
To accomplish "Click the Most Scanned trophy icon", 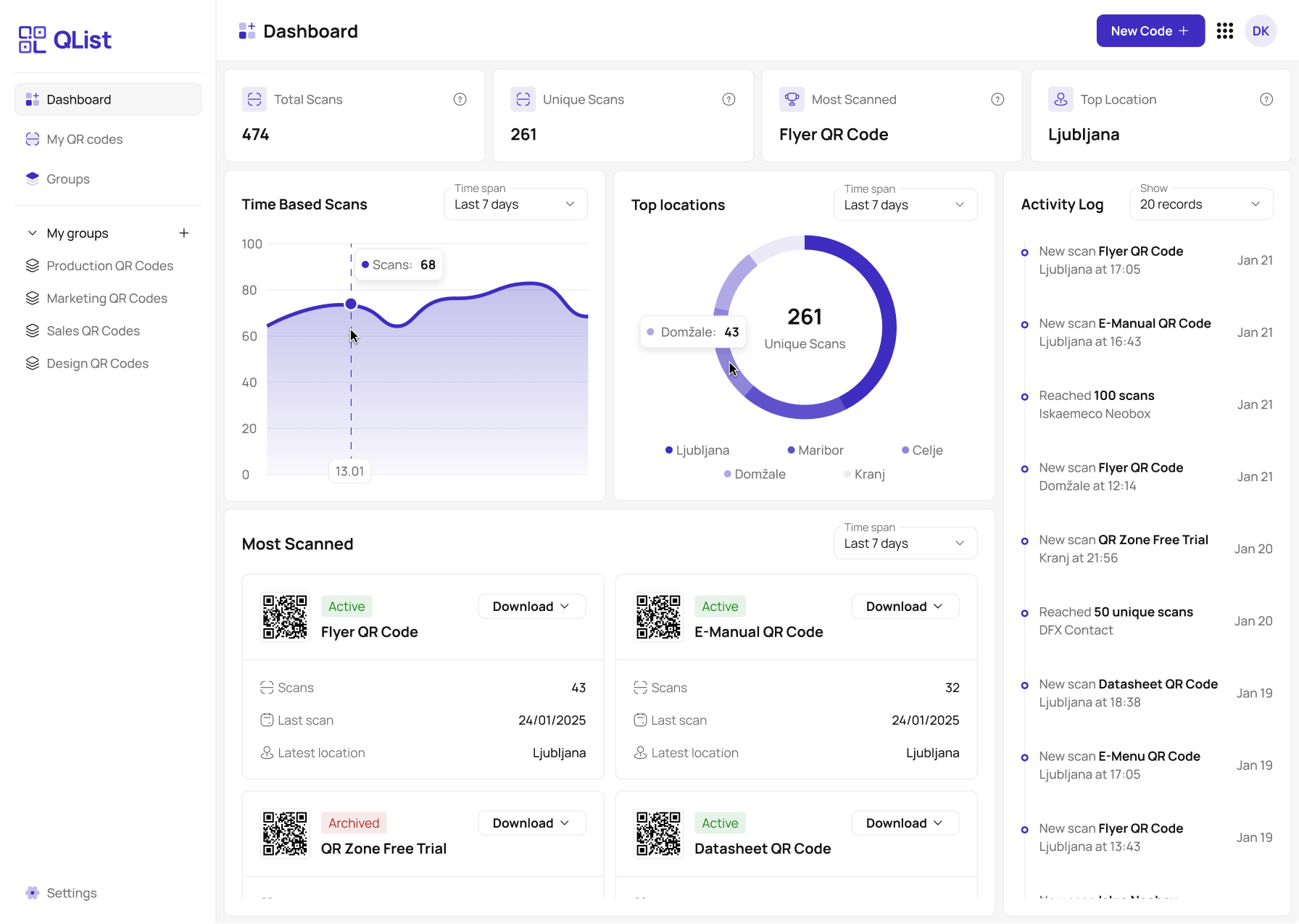I will [x=792, y=99].
